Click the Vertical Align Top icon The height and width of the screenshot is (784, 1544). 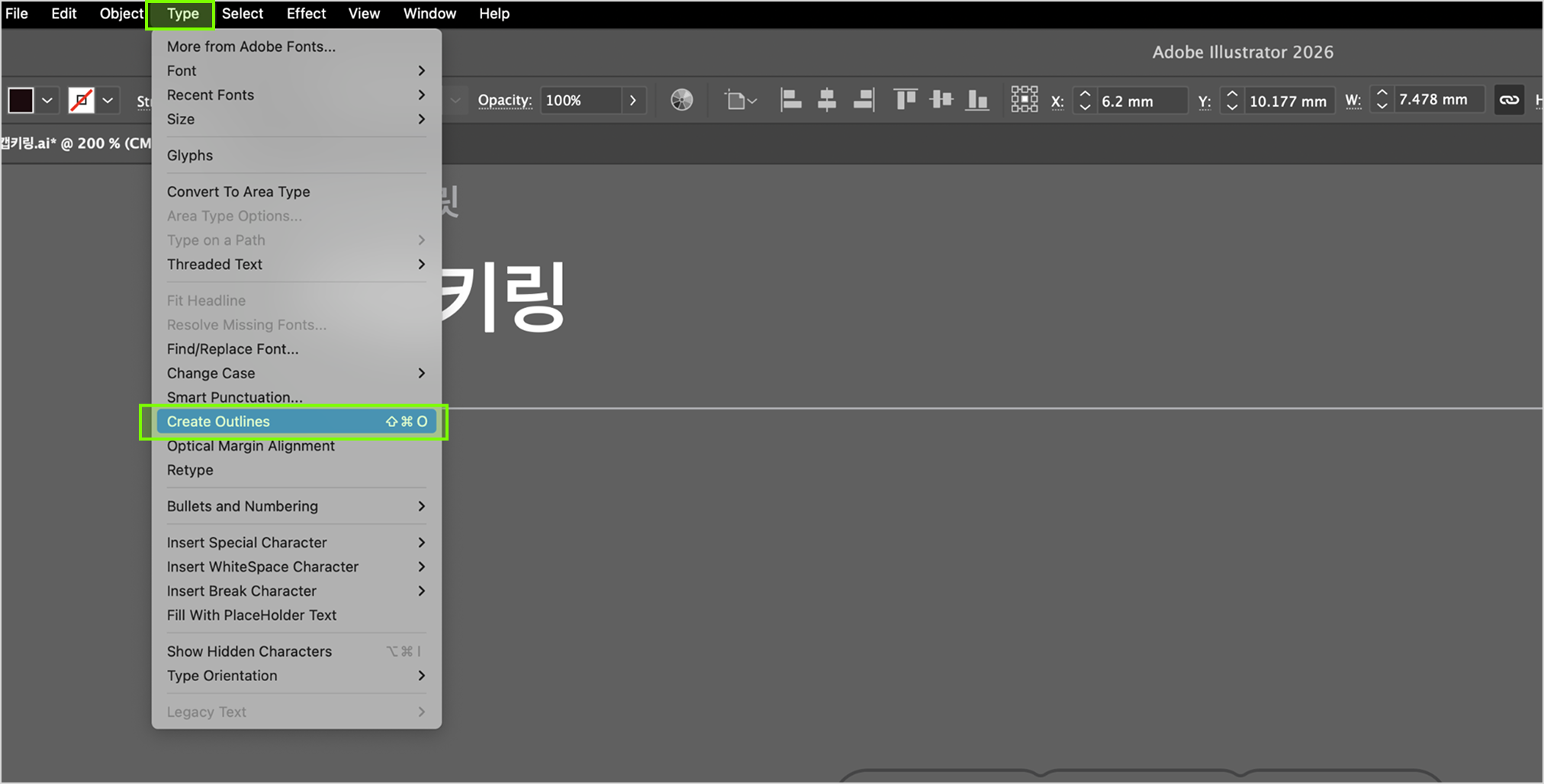(905, 100)
